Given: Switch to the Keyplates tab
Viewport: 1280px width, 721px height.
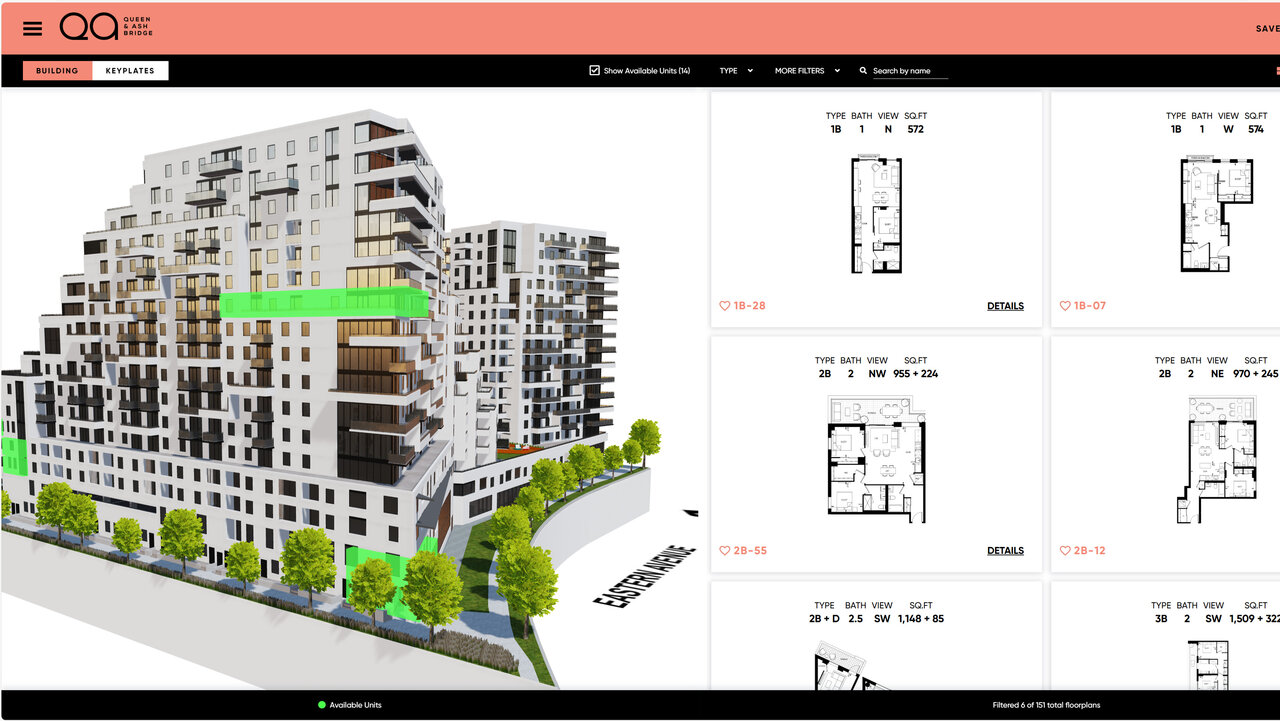Looking at the screenshot, I should point(130,71).
